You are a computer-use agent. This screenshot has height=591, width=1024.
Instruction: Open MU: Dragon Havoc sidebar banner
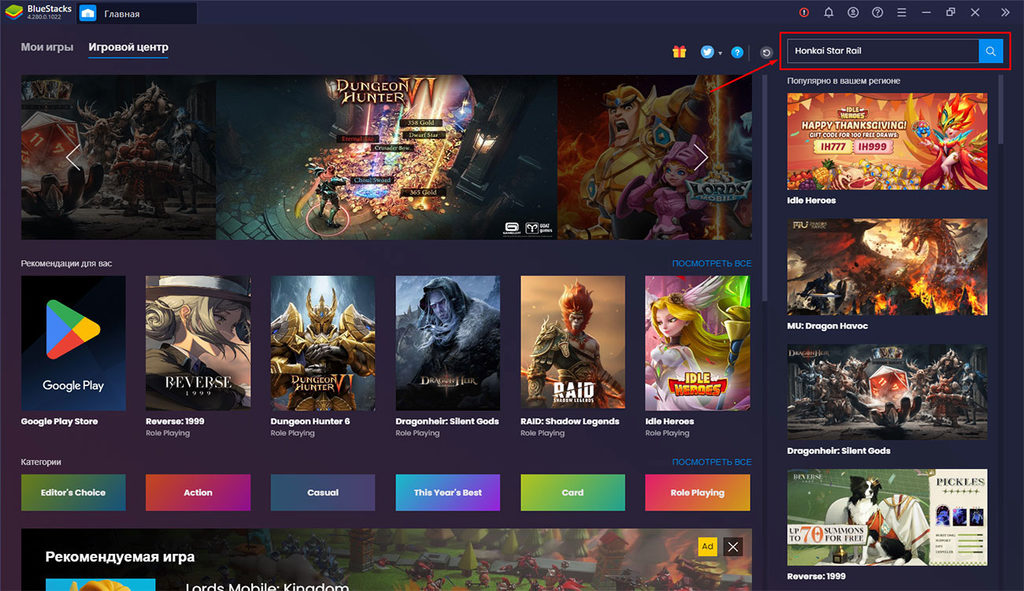click(887, 266)
